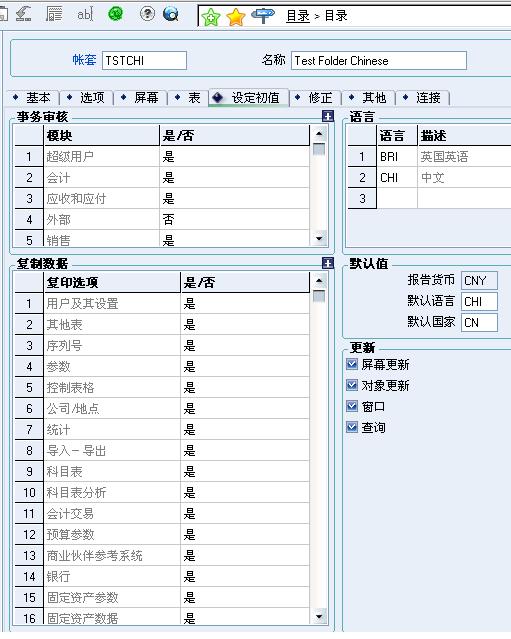Open help via question mark icon

click(x=147, y=14)
